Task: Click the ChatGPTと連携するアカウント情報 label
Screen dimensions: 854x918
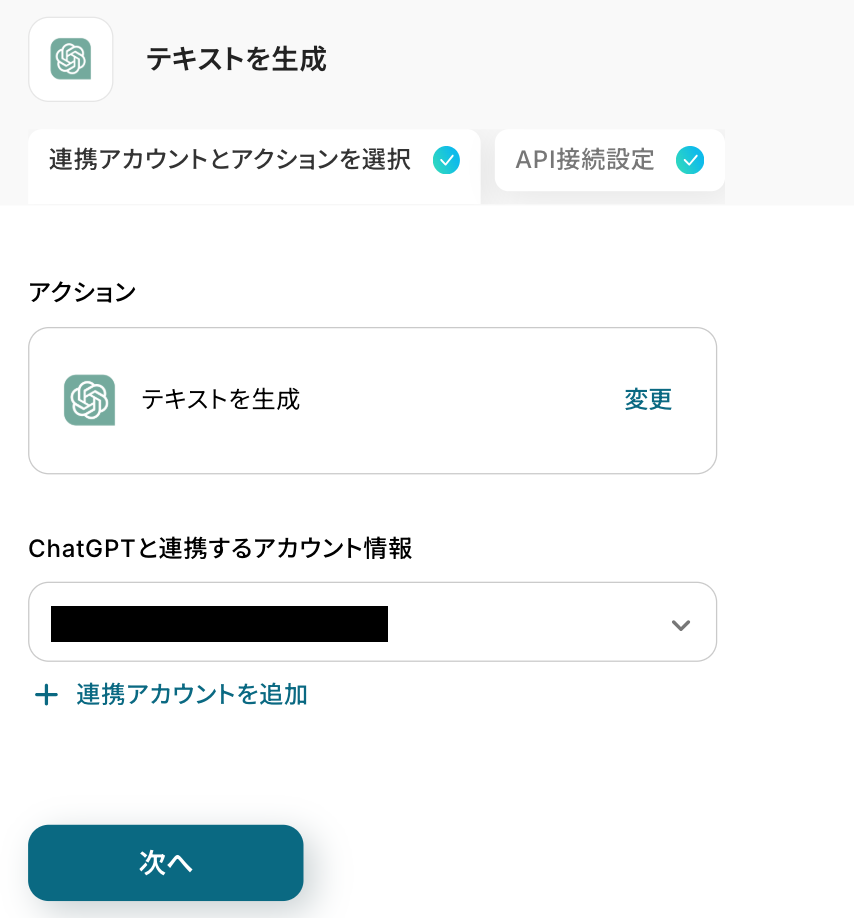Action: [x=220, y=548]
